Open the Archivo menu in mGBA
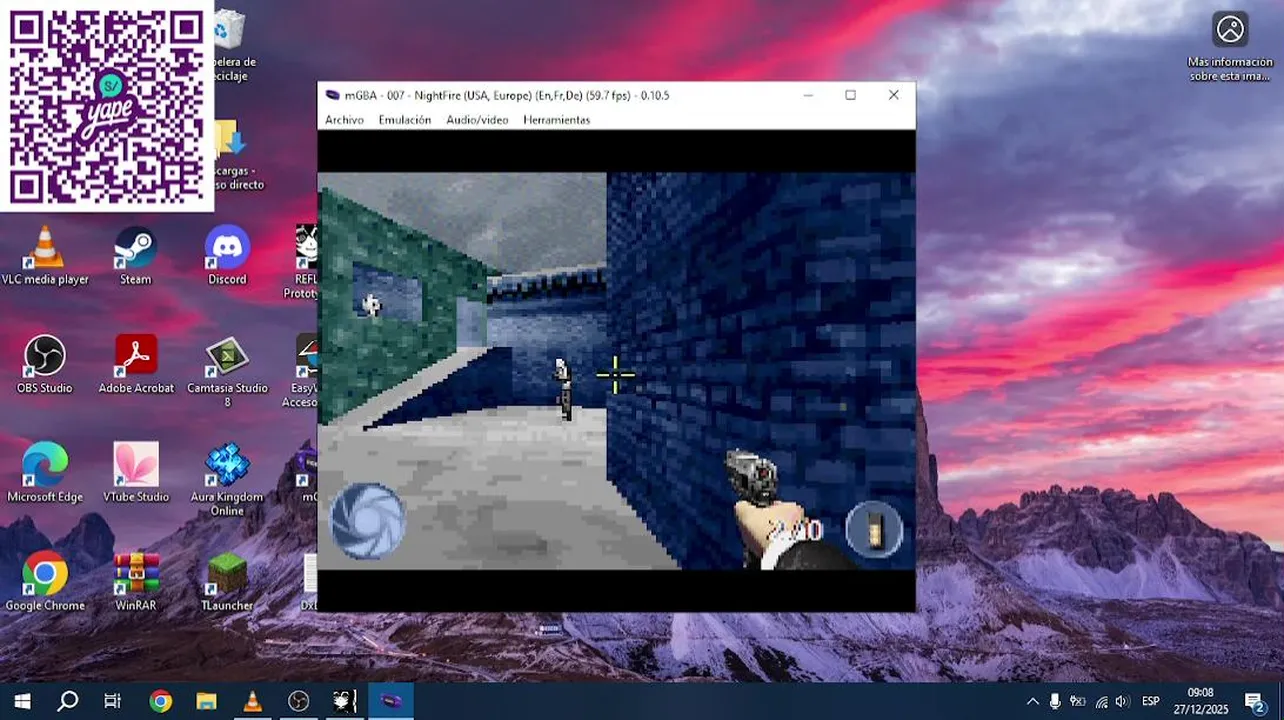Viewport: 1284px width, 720px height. click(x=344, y=119)
